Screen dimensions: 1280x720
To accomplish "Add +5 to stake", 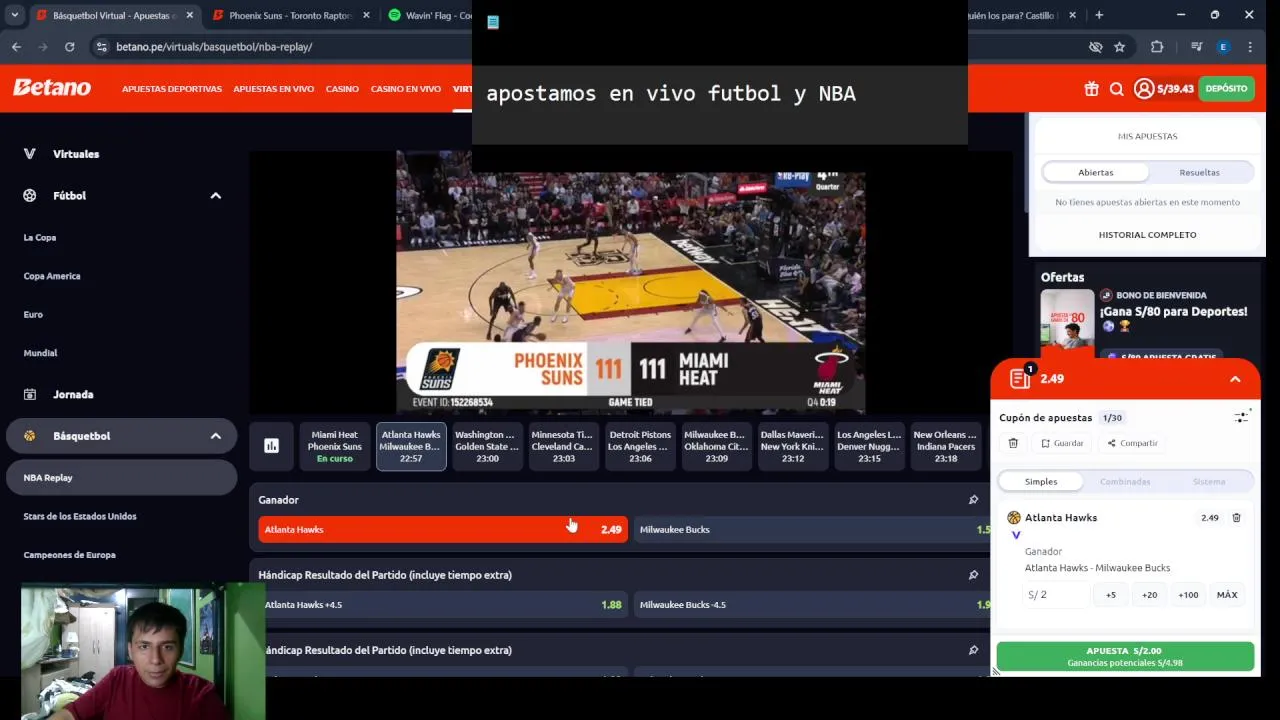I will coord(1111,595).
